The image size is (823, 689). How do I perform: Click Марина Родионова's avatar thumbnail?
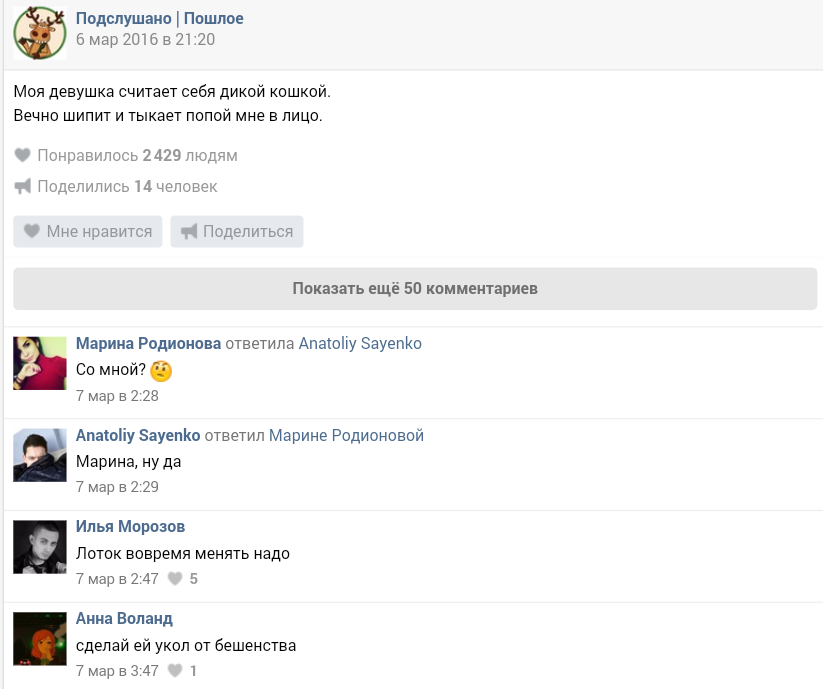[x=40, y=363]
